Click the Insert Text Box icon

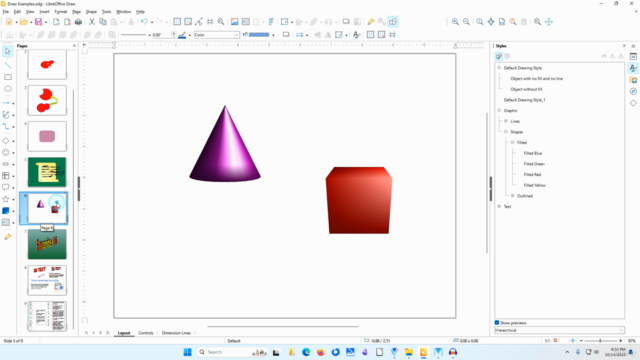click(x=245, y=22)
